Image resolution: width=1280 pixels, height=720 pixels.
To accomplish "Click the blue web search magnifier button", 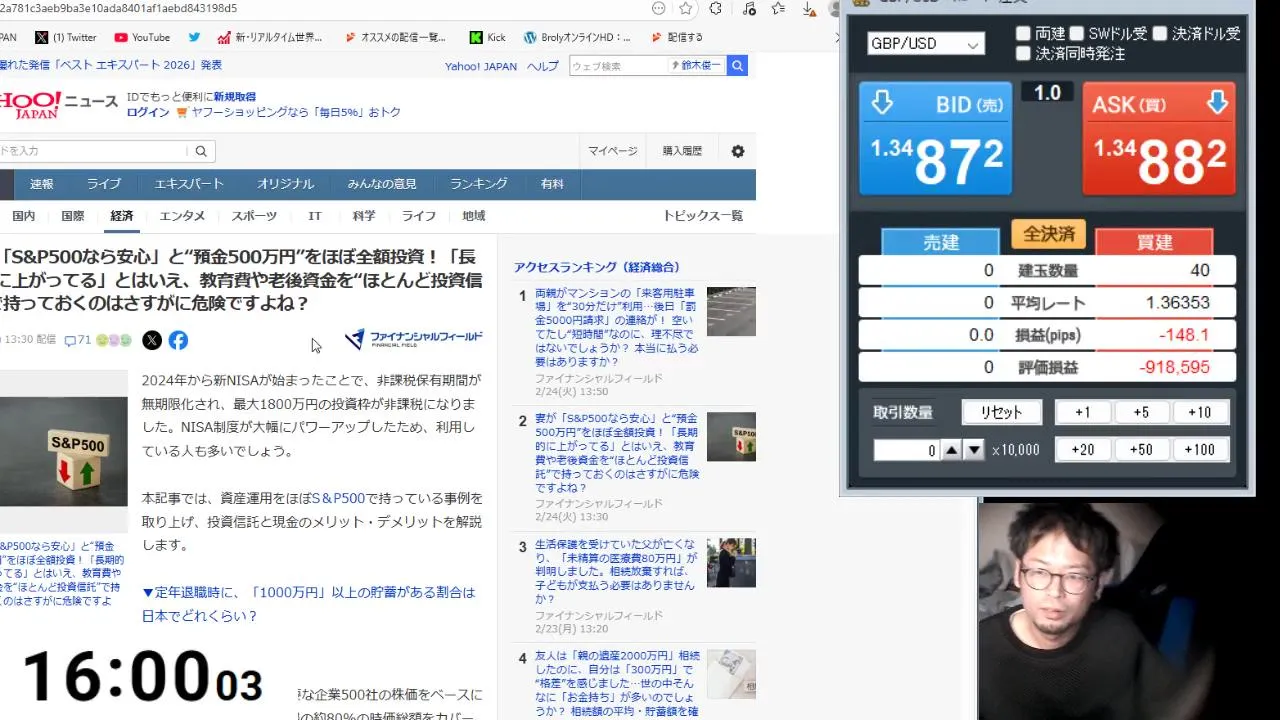I will point(737,66).
